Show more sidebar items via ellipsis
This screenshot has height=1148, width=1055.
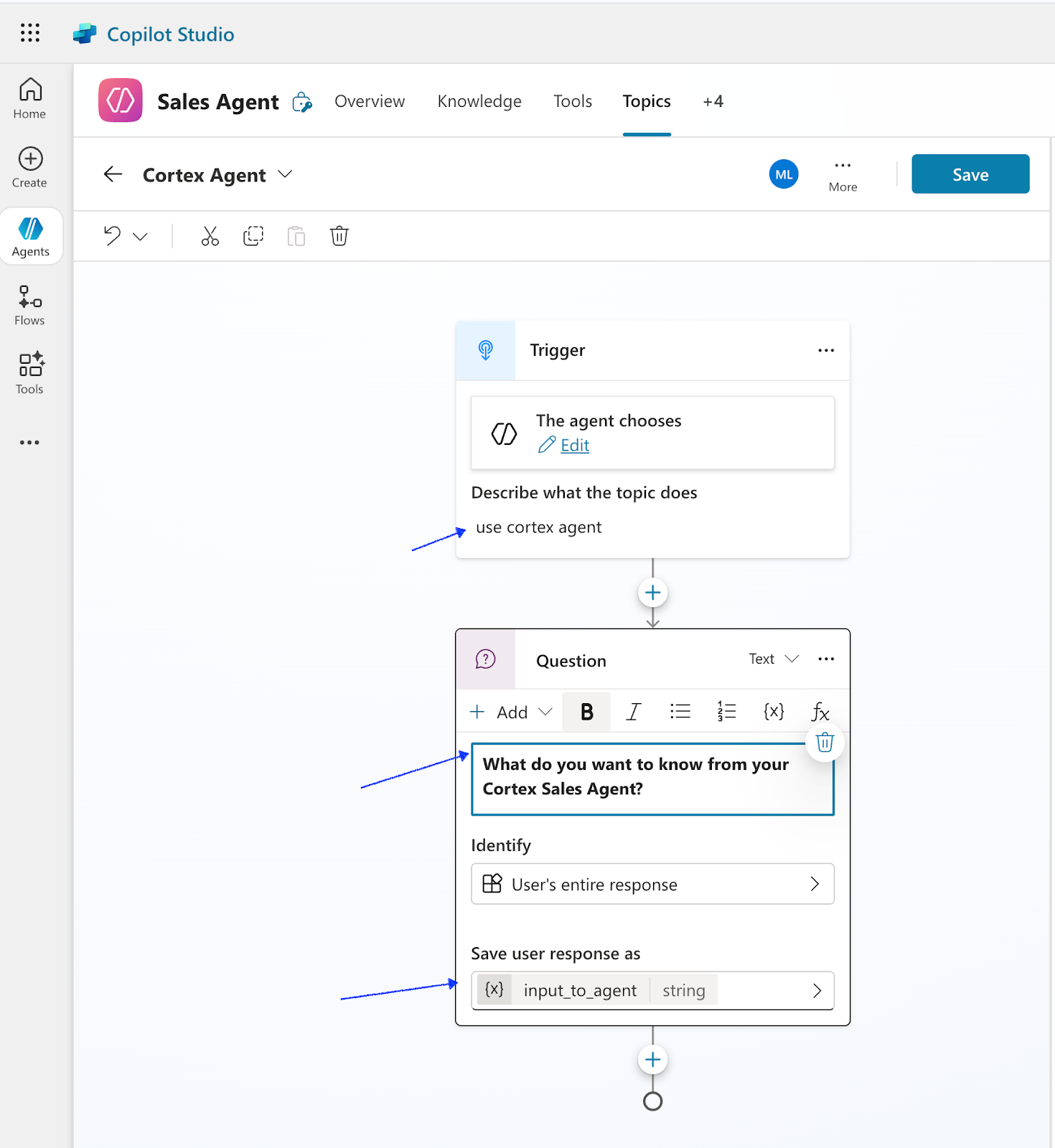pyautogui.click(x=29, y=443)
